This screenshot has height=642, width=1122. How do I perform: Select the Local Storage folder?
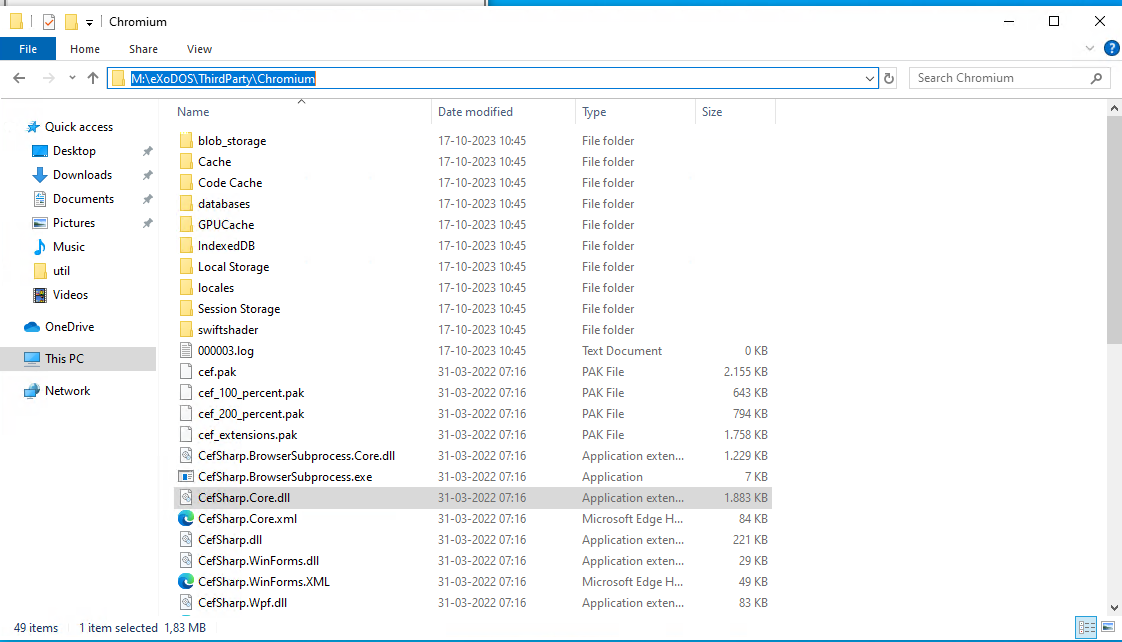[x=233, y=267]
